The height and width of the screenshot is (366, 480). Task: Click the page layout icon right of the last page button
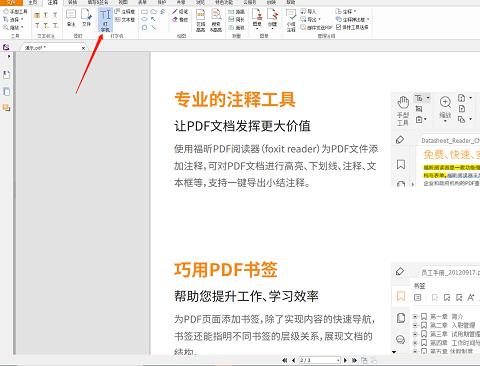(364, 360)
